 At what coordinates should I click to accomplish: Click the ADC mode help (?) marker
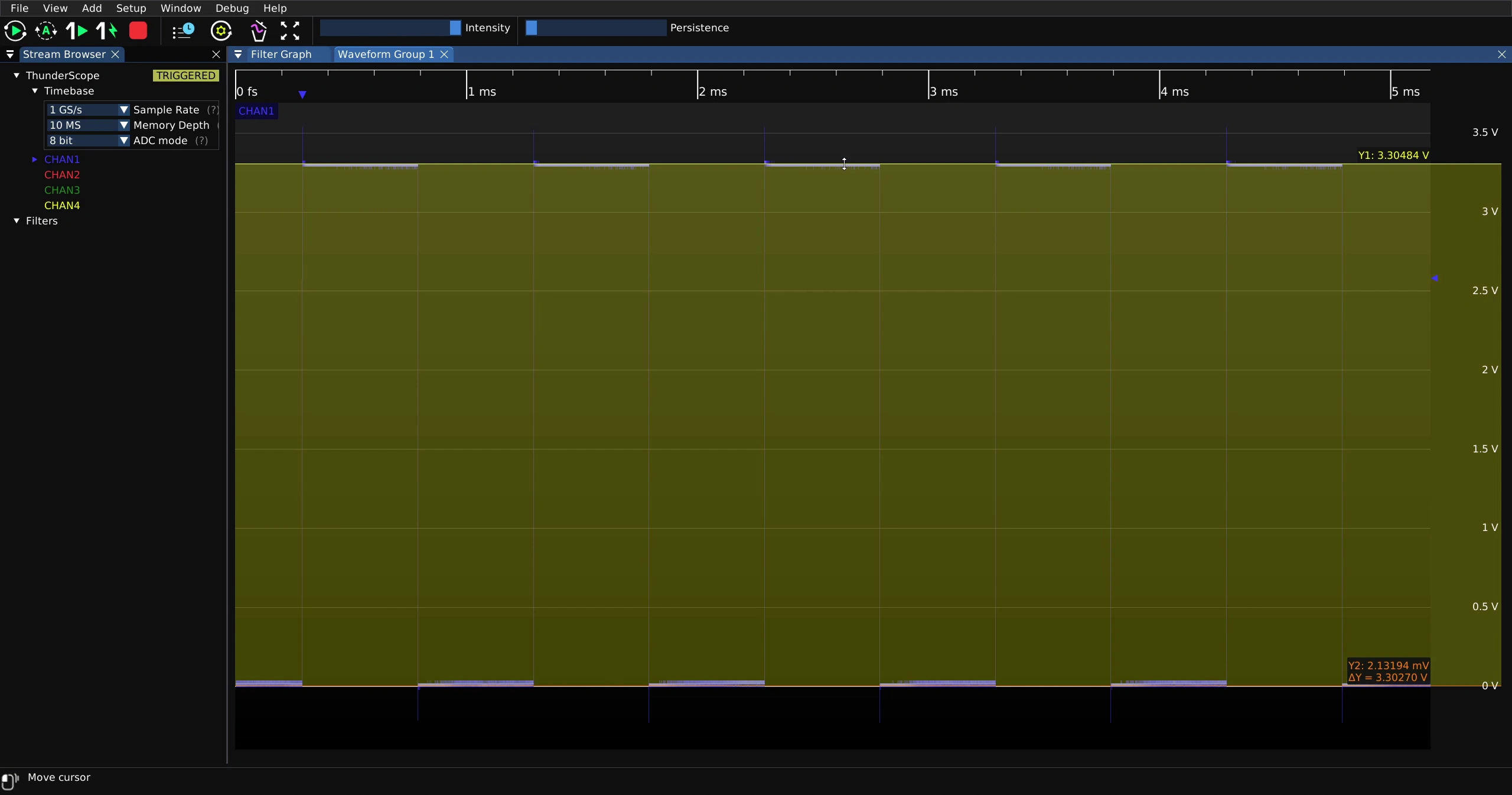click(201, 141)
